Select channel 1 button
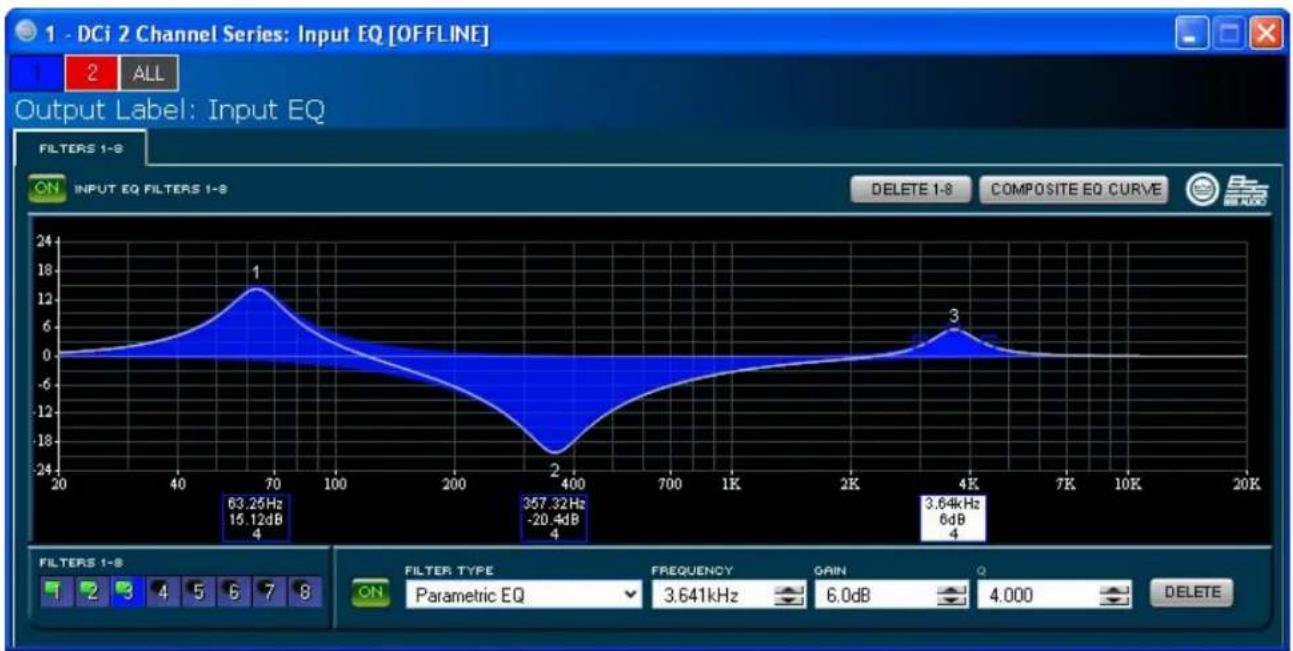The height and width of the screenshot is (651, 1293). (x=40, y=73)
